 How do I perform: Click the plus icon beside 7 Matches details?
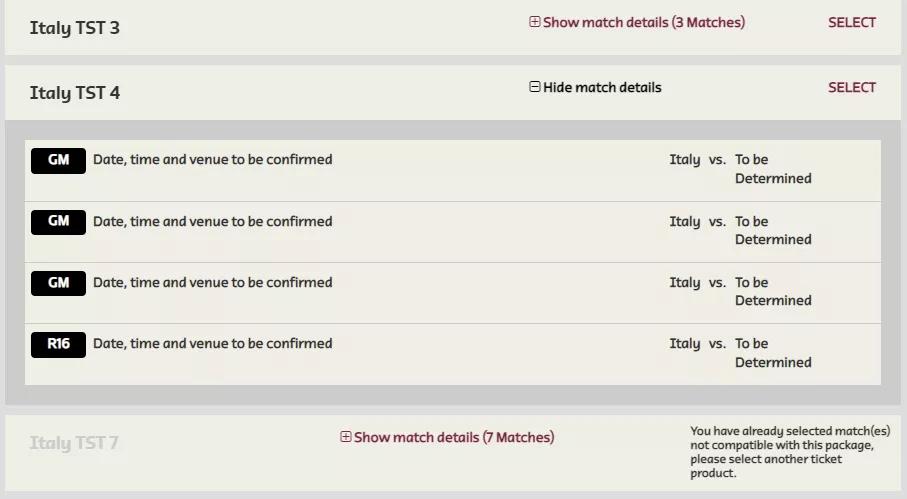click(346, 437)
